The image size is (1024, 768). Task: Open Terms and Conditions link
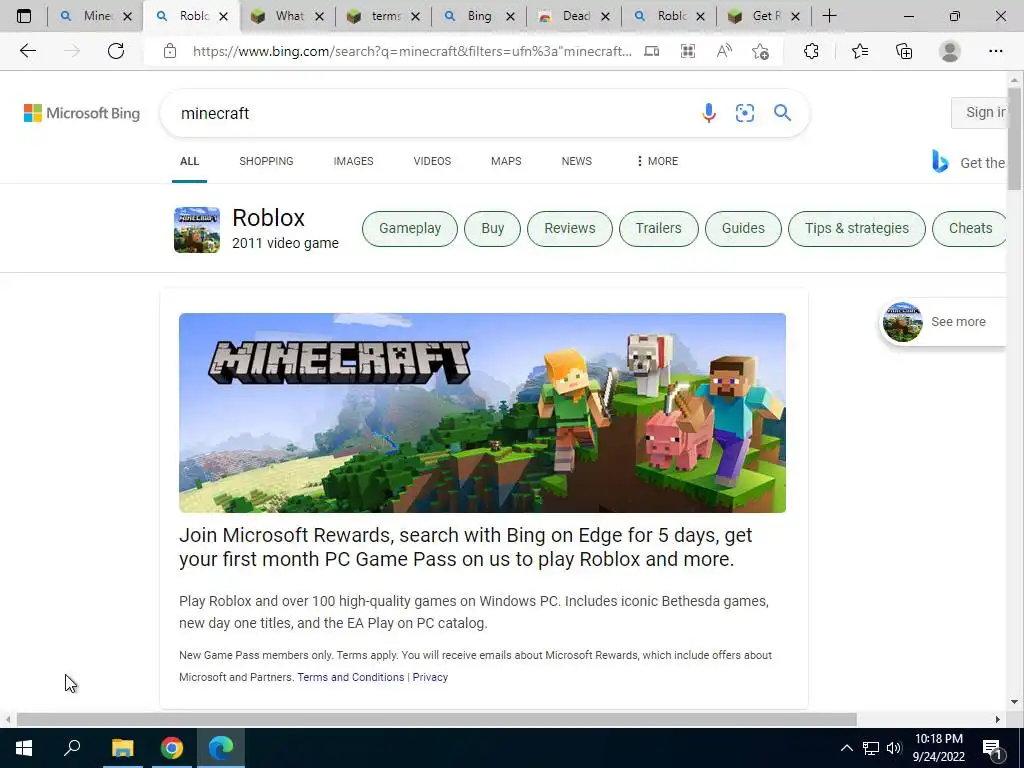point(351,677)
